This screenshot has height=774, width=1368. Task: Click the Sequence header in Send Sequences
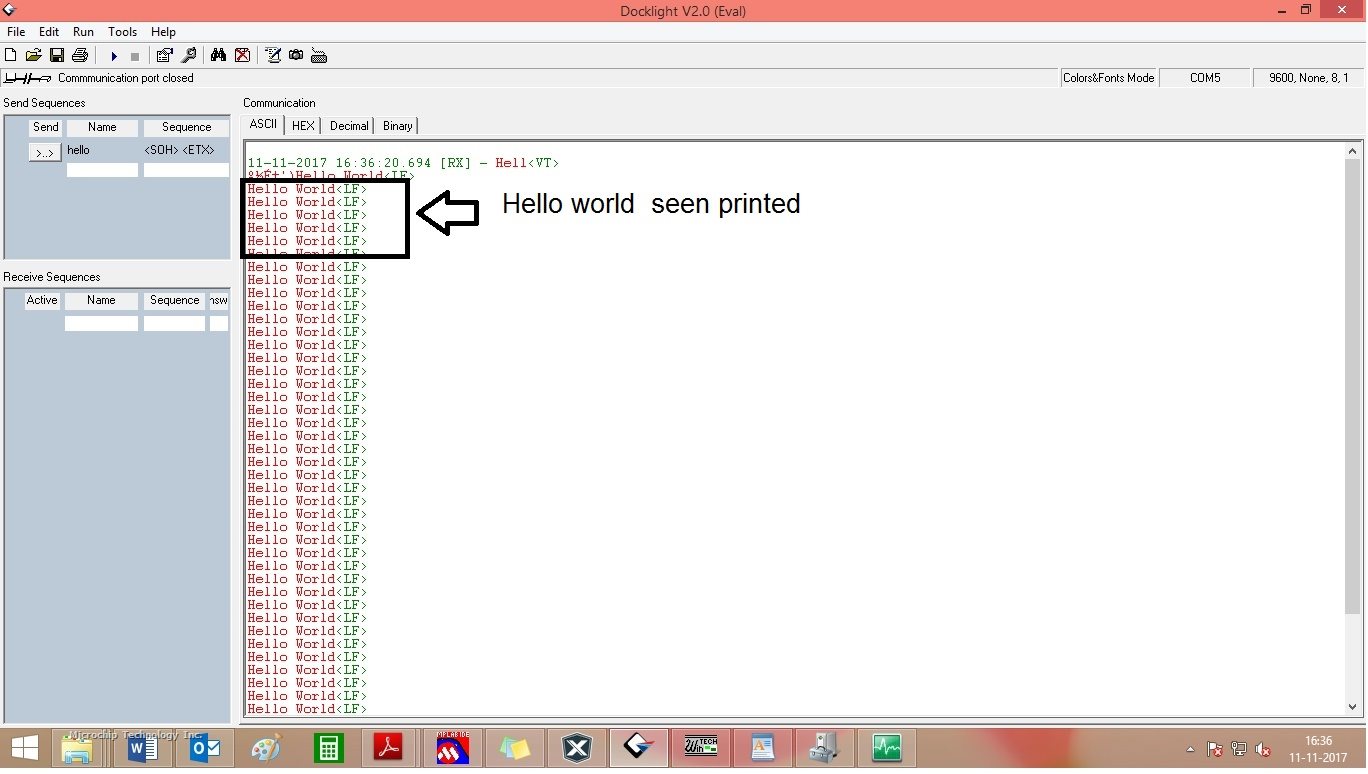186,127
